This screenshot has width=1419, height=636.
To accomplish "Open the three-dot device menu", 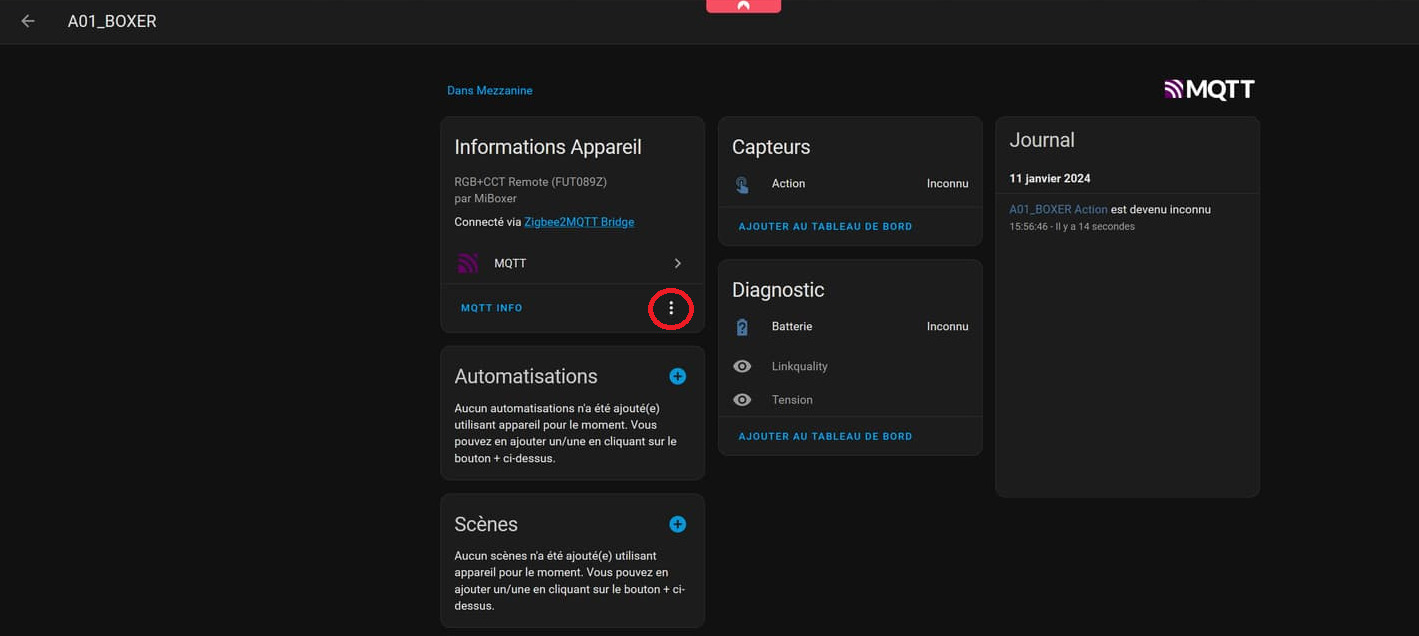I will 671,308.
